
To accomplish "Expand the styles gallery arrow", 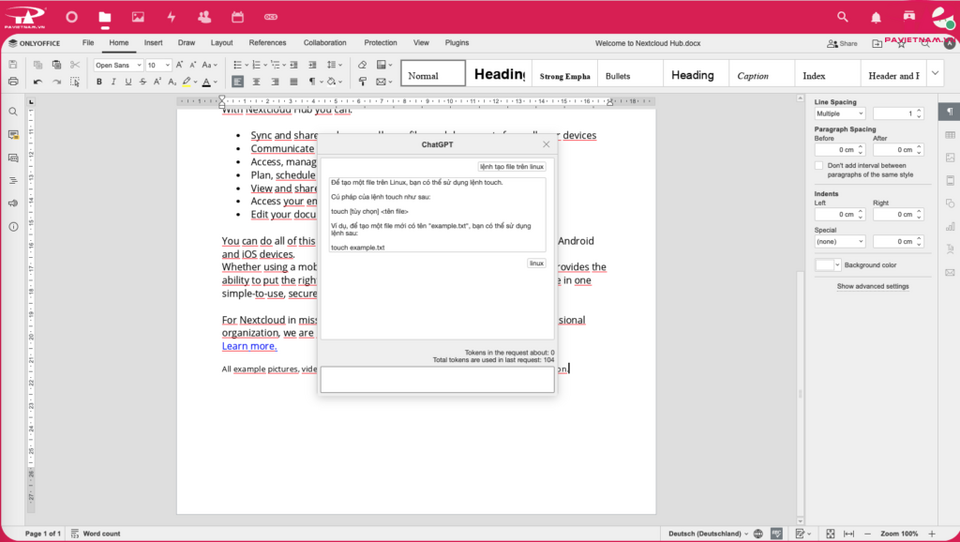I will pos(935,73).
